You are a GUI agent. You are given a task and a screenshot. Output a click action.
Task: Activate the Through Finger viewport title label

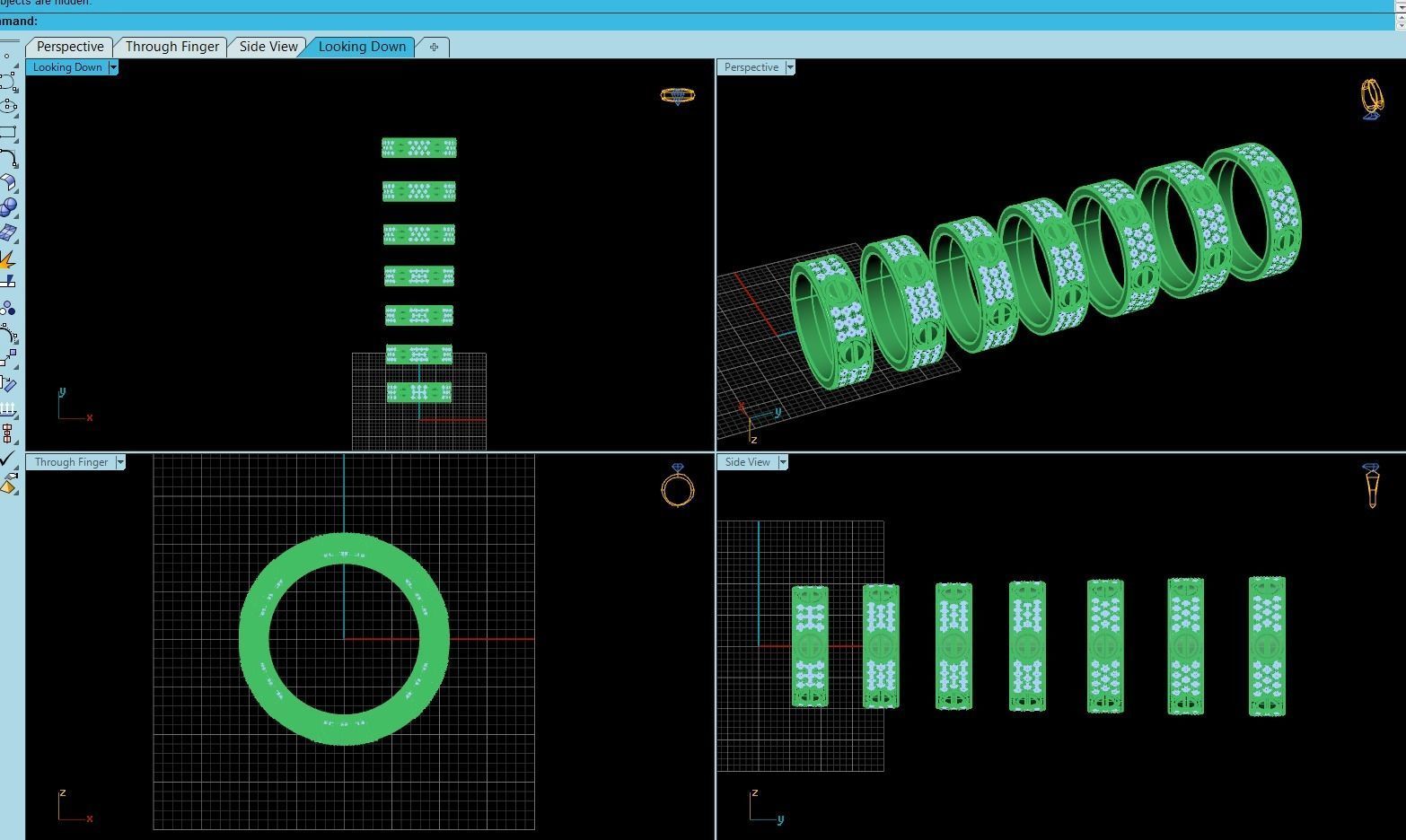[71, 462]
